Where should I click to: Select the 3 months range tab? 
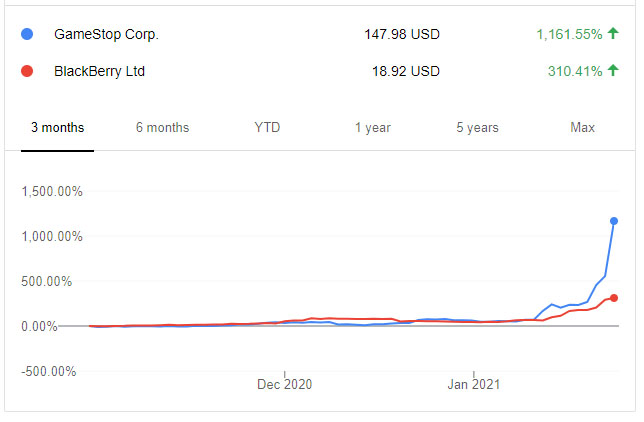58,127
